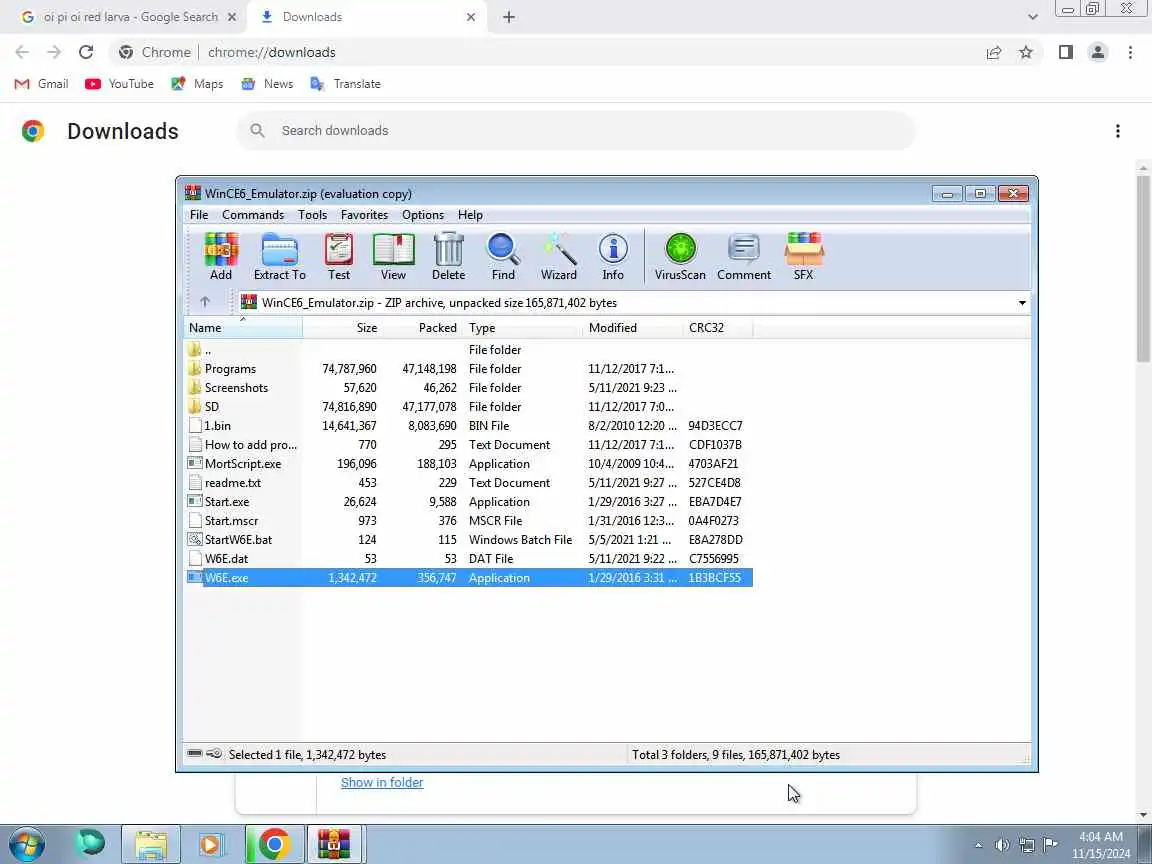Sort by the Modified column header

pyautogui.click(x=633, y=328)
